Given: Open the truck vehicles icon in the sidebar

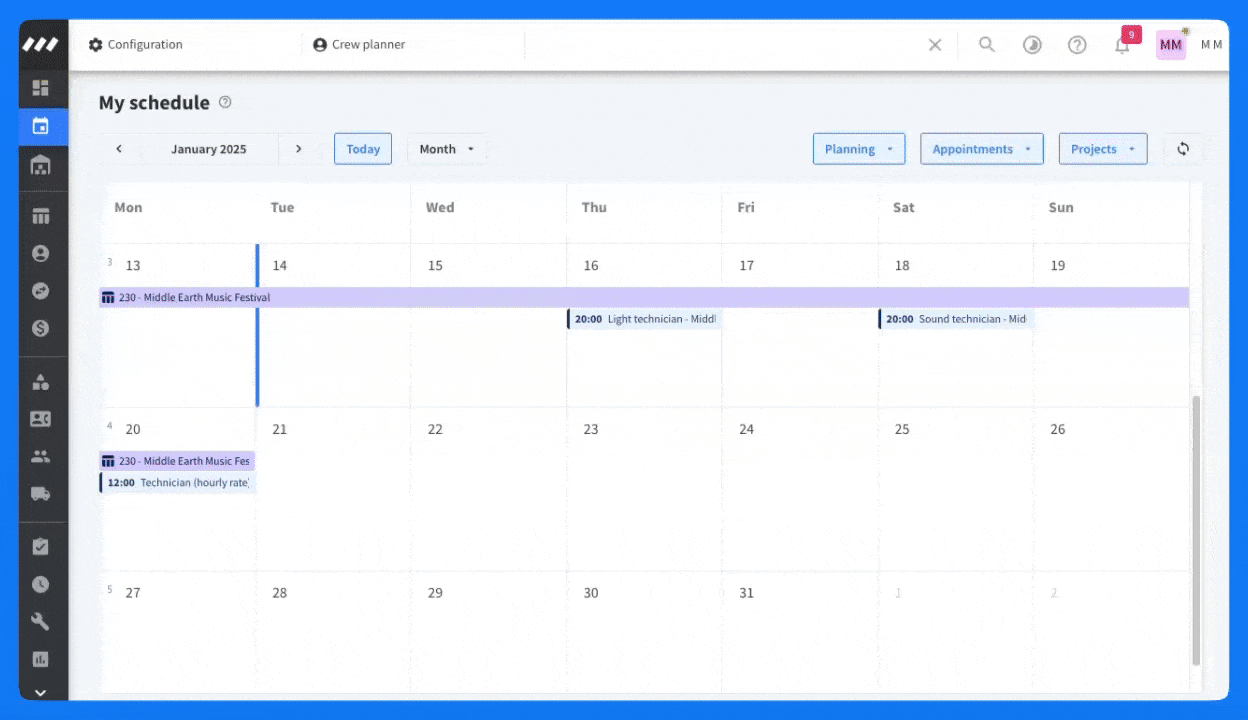Looking at the screenshot, I should pyautogui.click(x=41, y=493).
